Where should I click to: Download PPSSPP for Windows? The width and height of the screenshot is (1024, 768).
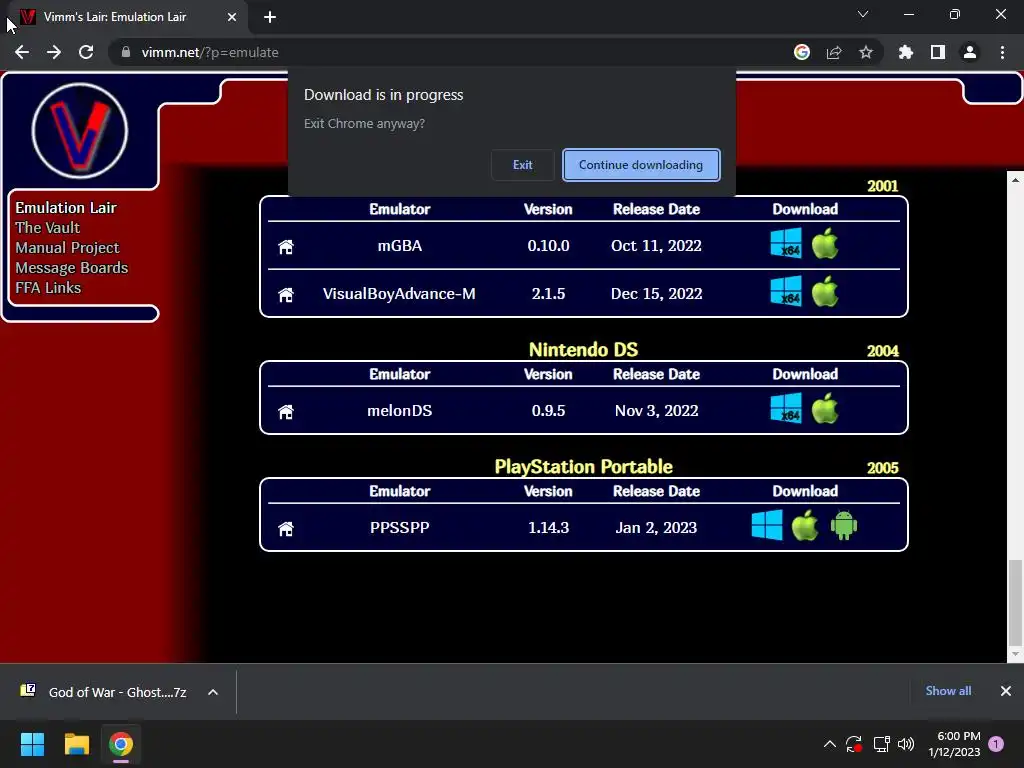(x=767, y=525)
